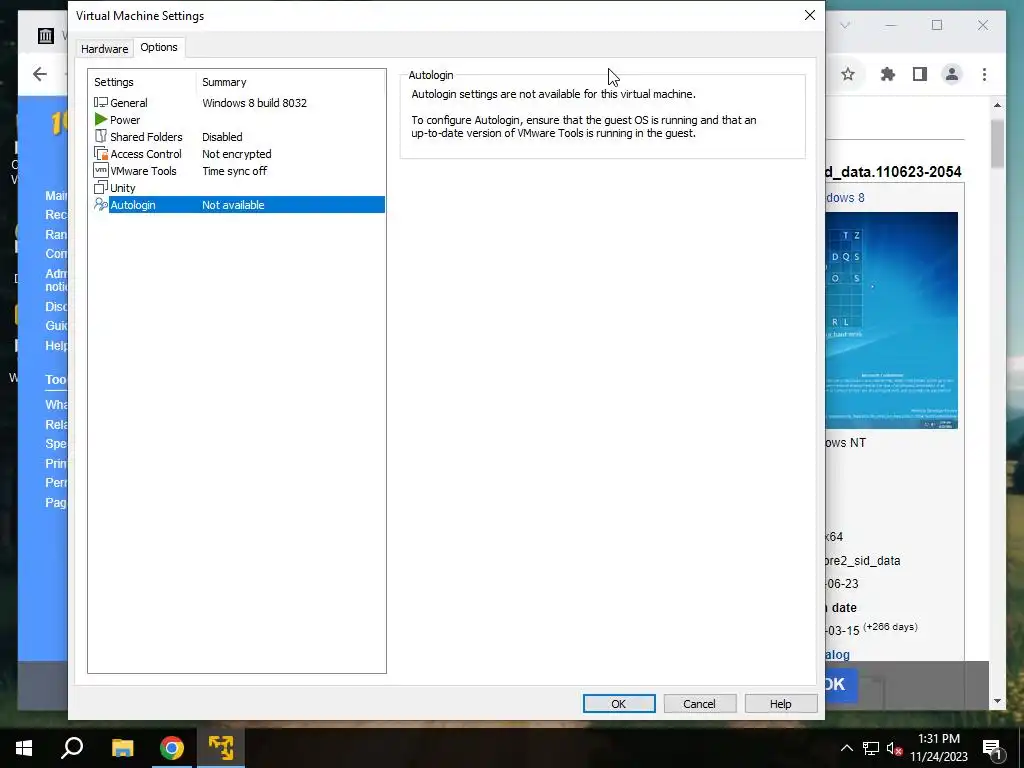
Task: Select the Options tab
Action: [x=159, y=47]
